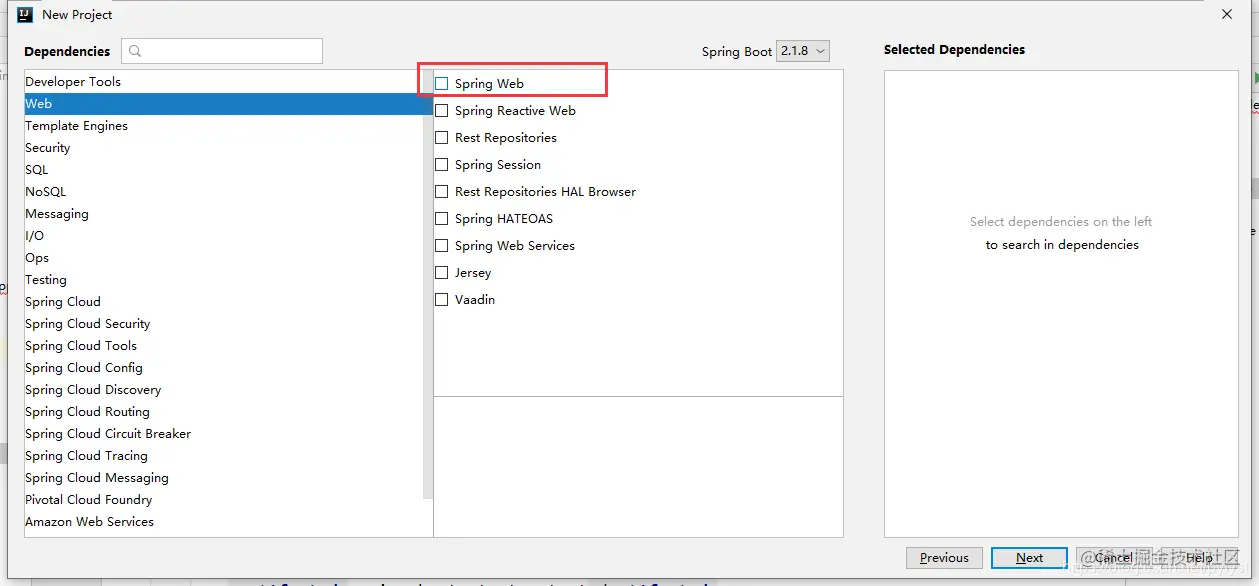Select Pivotal Cloud Foundry category
Screen dimensions: 1259x586
[x=224, y=500]
